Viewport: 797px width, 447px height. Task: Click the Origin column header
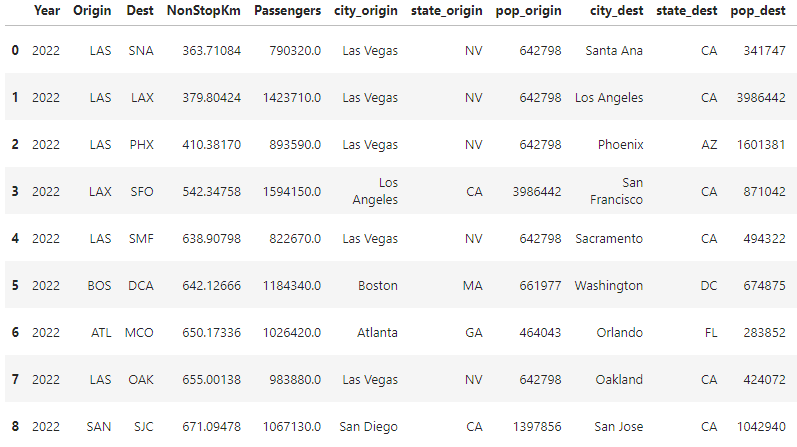92,11
